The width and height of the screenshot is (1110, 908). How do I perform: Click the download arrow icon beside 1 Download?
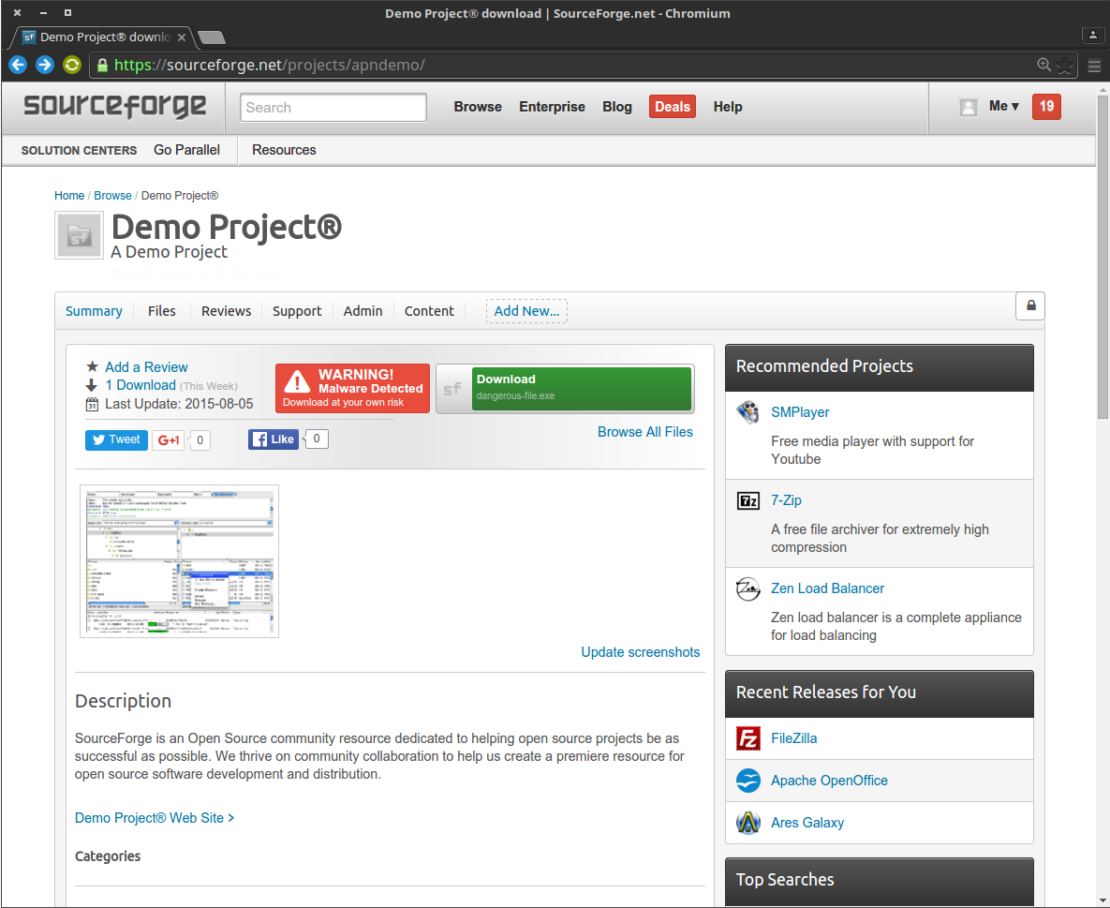[91, 385]
